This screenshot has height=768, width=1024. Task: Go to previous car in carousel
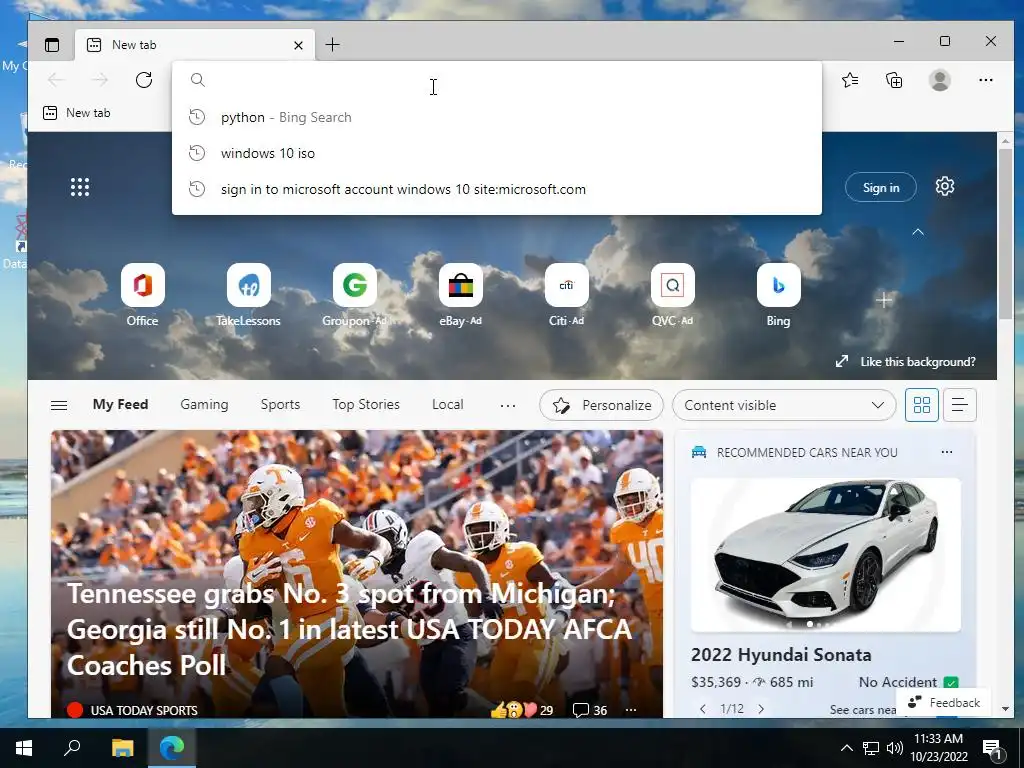click(703, 709)
